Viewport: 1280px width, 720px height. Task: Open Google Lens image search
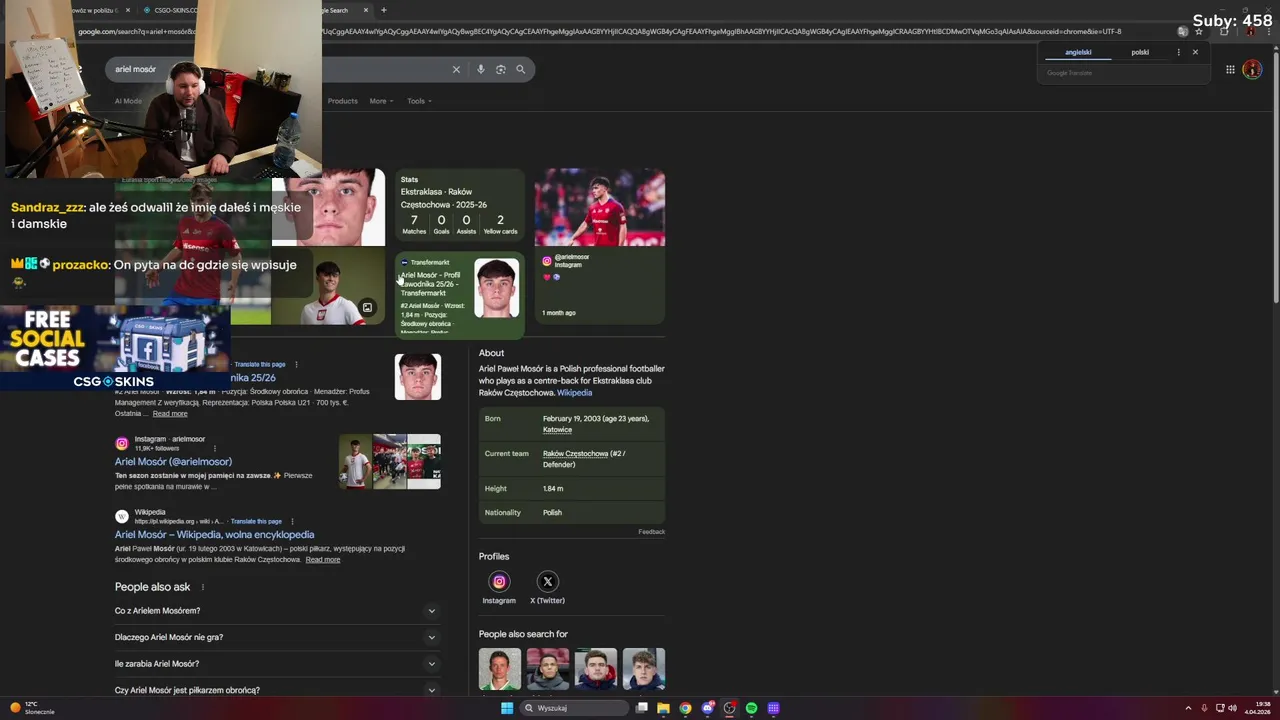click(x=501, y=69)
